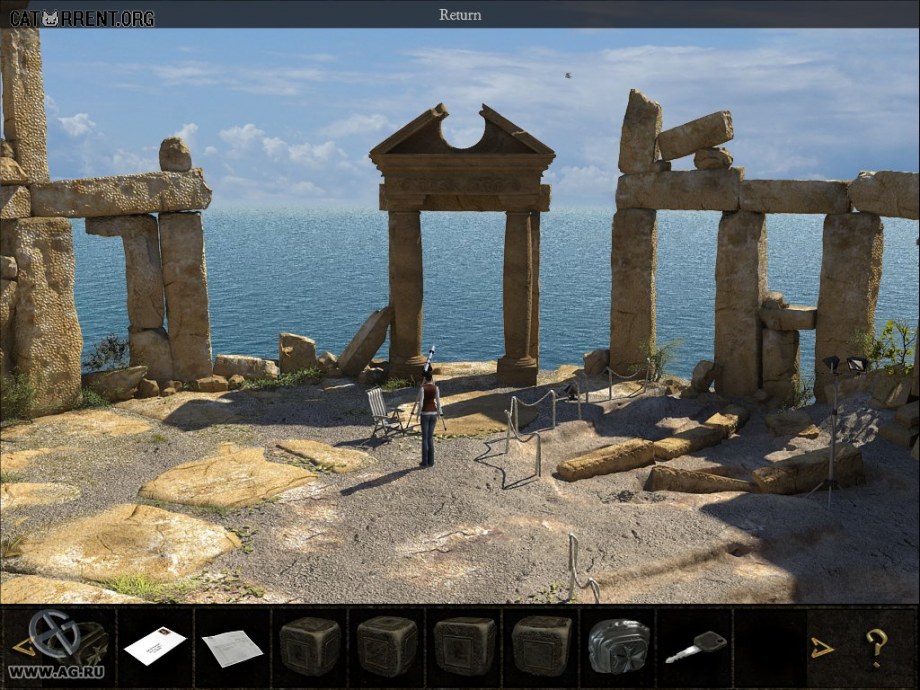Click the round boulder atop the left lintel
Screen dimensions: 920x690
coord(175,154)
